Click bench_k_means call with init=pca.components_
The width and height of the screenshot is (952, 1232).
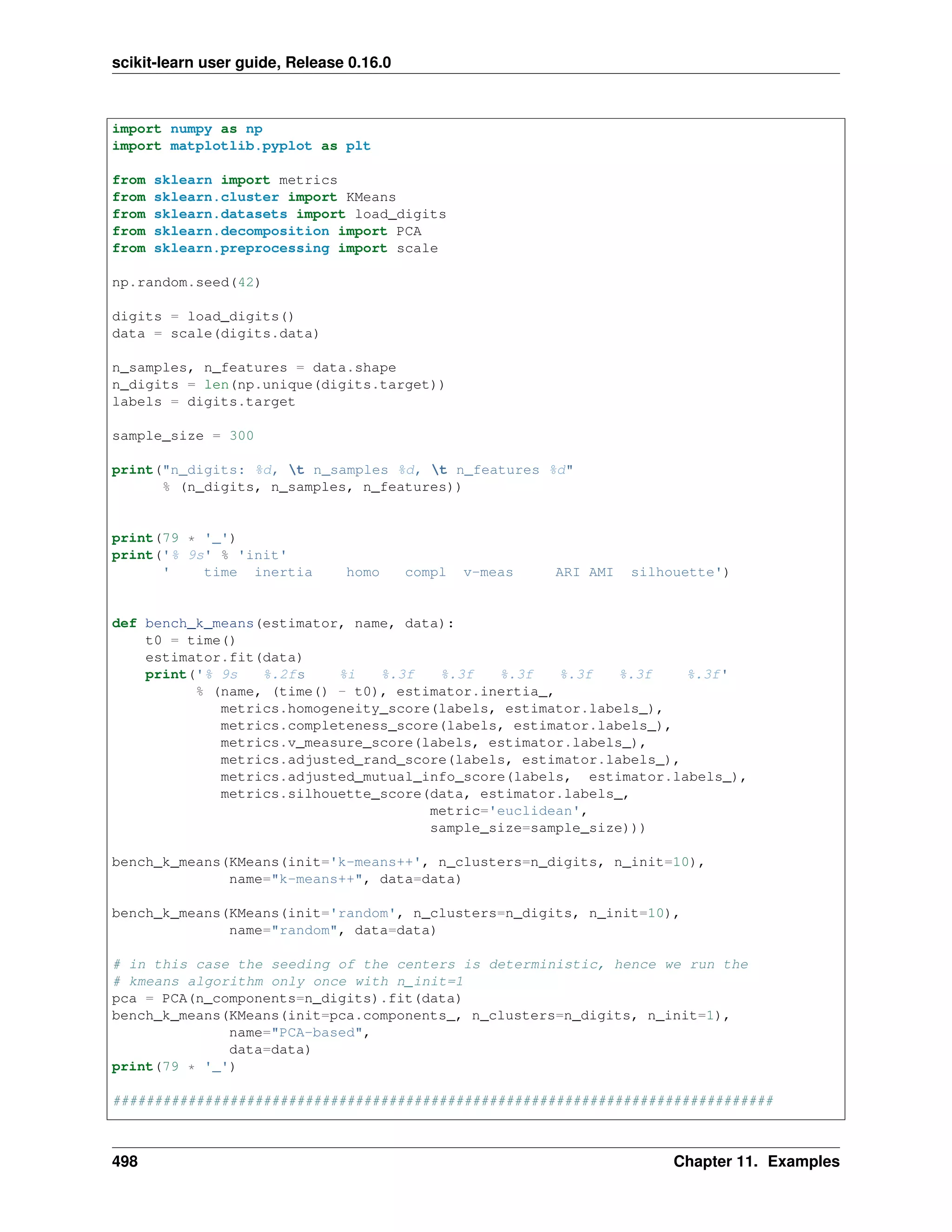click(421, 1015)
